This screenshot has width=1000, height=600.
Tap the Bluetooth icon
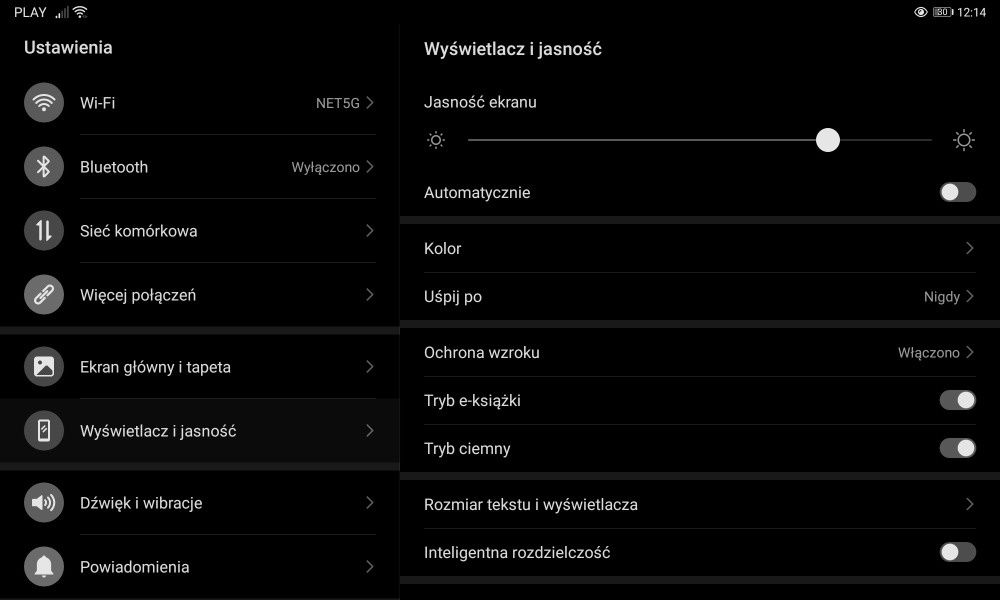pyautogui.click(x=43, y=166)
